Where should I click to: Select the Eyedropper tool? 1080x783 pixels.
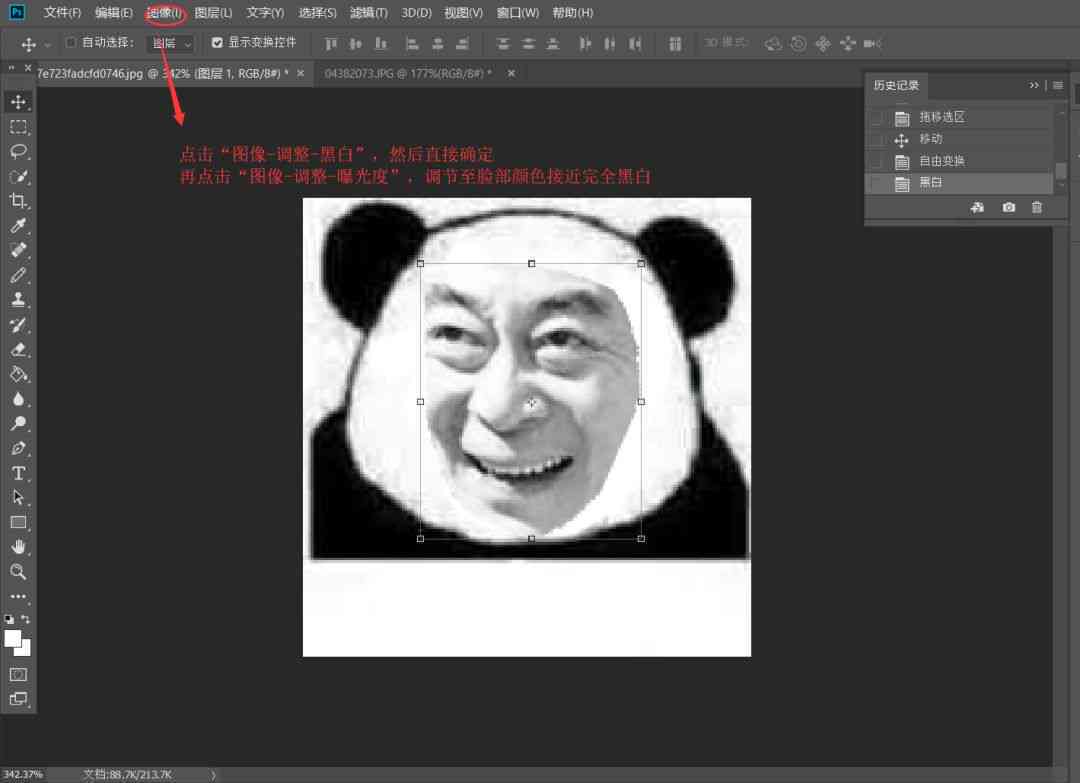click(19, 225)
